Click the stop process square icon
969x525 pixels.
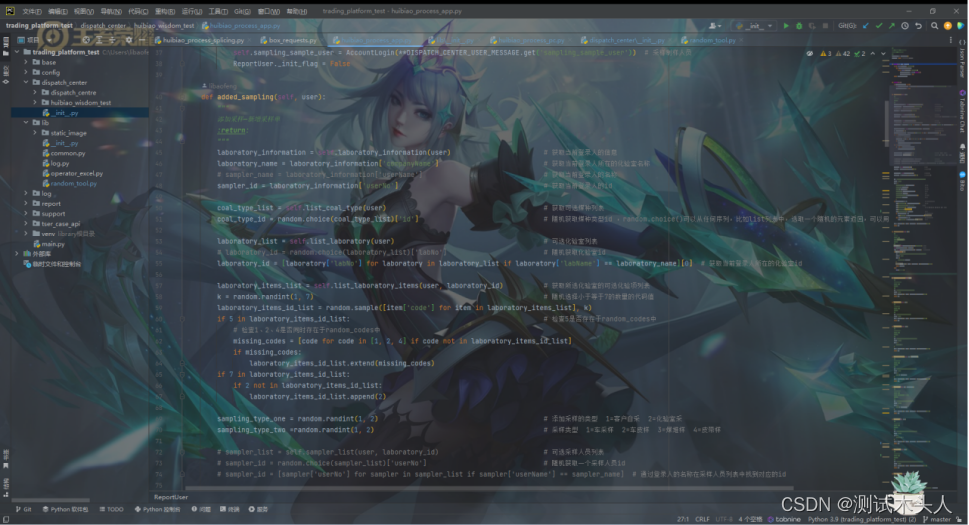tap(825, 26)
